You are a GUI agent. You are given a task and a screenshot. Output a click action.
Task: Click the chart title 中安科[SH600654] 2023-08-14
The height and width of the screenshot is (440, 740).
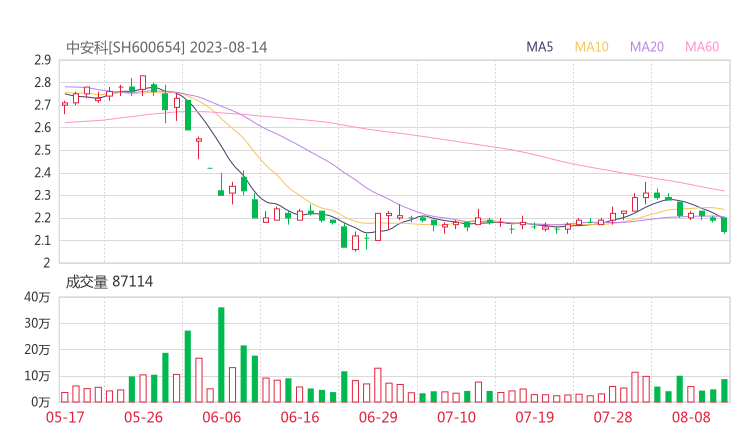(x=167, y=47)
